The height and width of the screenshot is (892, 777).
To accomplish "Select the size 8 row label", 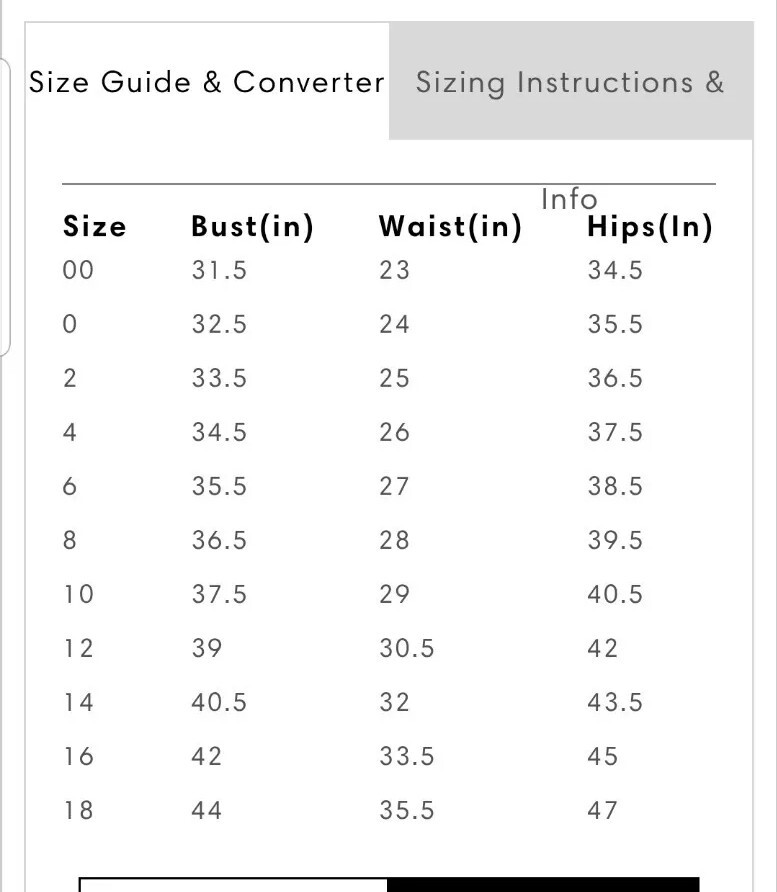I will click(70, 540).
